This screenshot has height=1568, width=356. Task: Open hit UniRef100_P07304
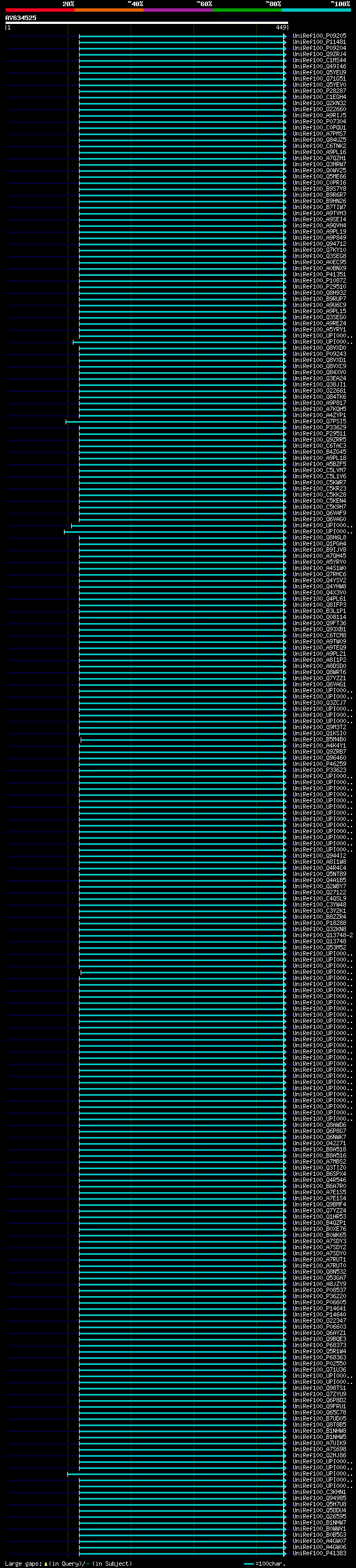click(319, 121)
